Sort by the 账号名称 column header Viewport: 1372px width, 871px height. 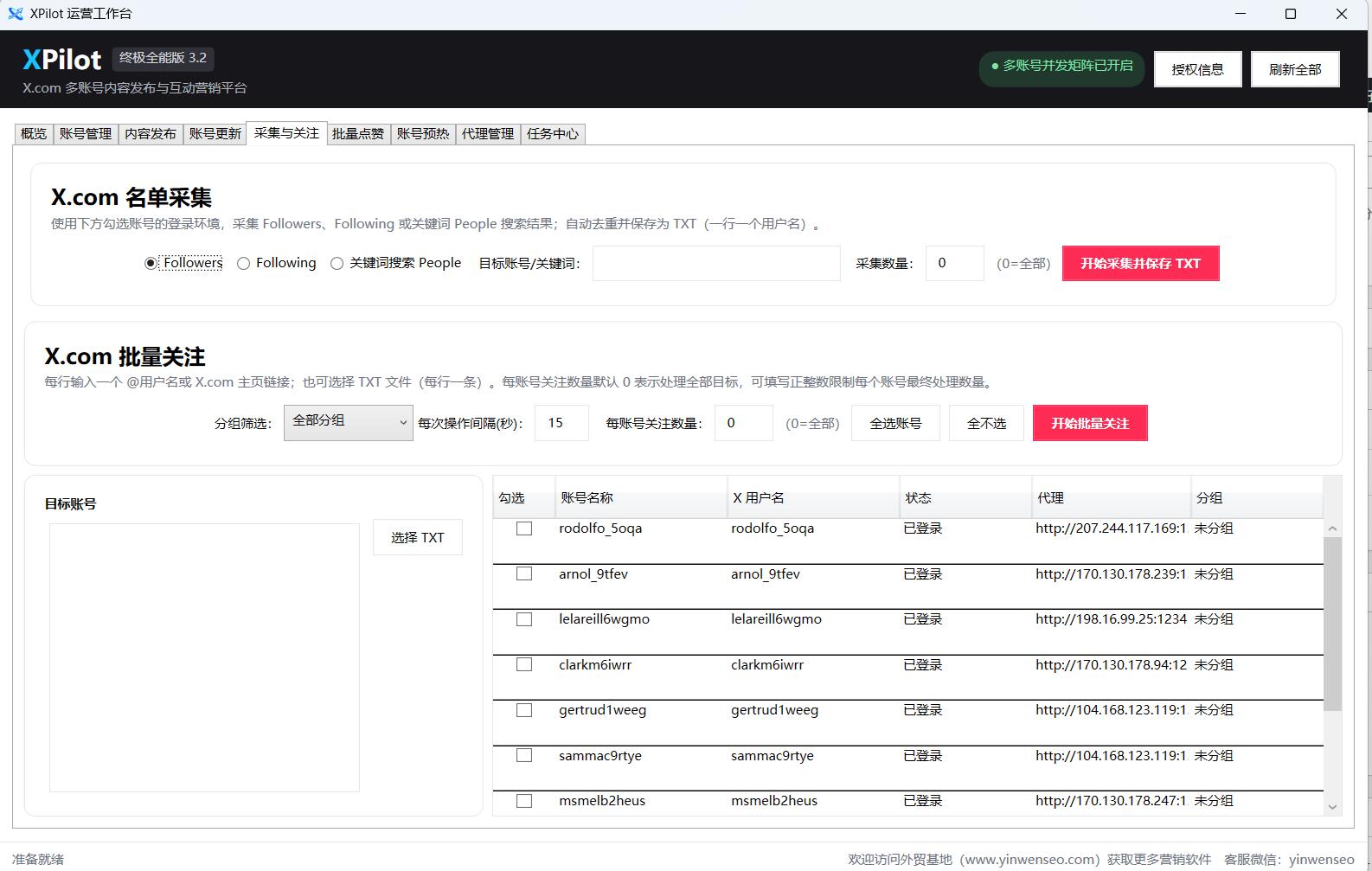[x=640, y=497]
